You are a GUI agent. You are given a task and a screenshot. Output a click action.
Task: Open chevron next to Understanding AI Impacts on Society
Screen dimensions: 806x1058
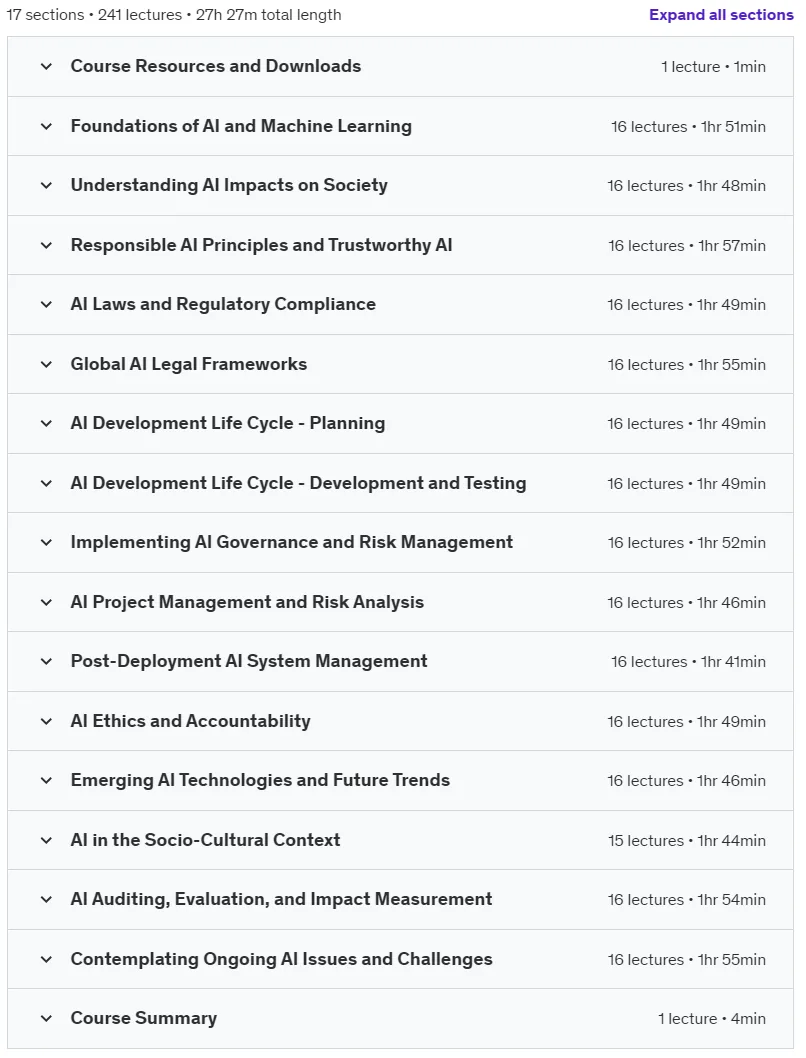(46, 186)
